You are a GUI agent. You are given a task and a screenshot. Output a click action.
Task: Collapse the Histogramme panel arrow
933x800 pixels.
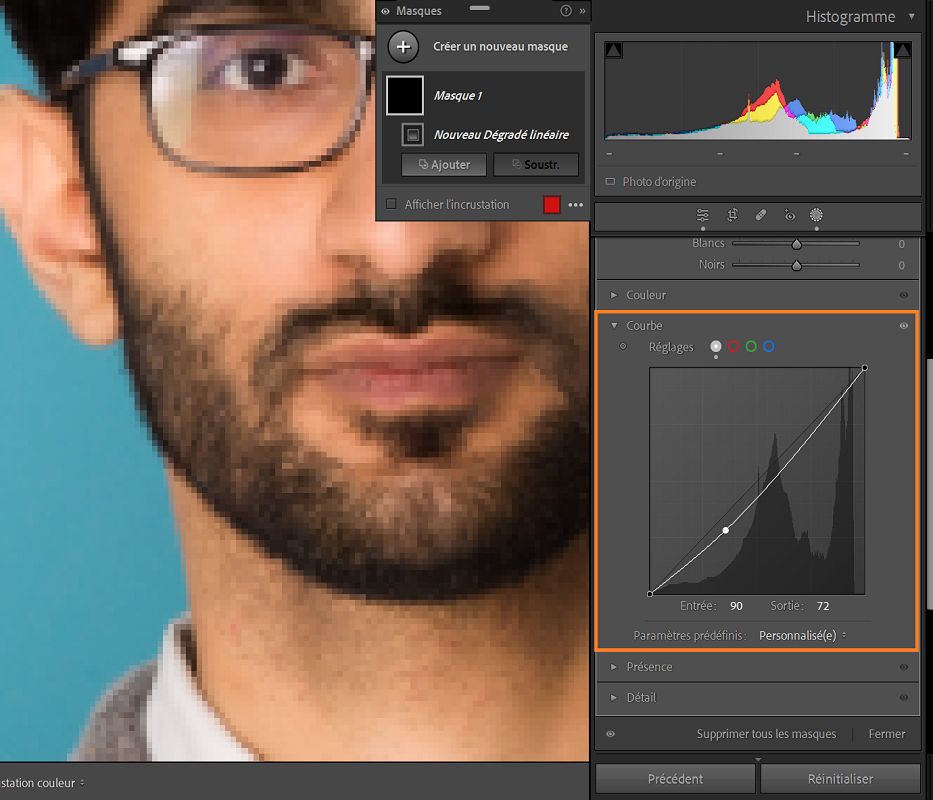(912, 17)
